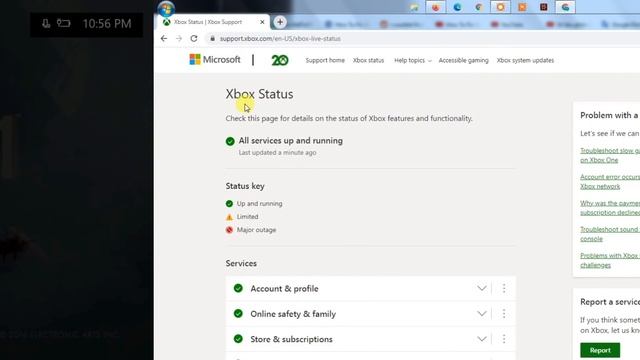Image resolution: width=640 pixels, height=360 pixels.
Task: Click the black square taskbar icon
Action: [544, 7]
